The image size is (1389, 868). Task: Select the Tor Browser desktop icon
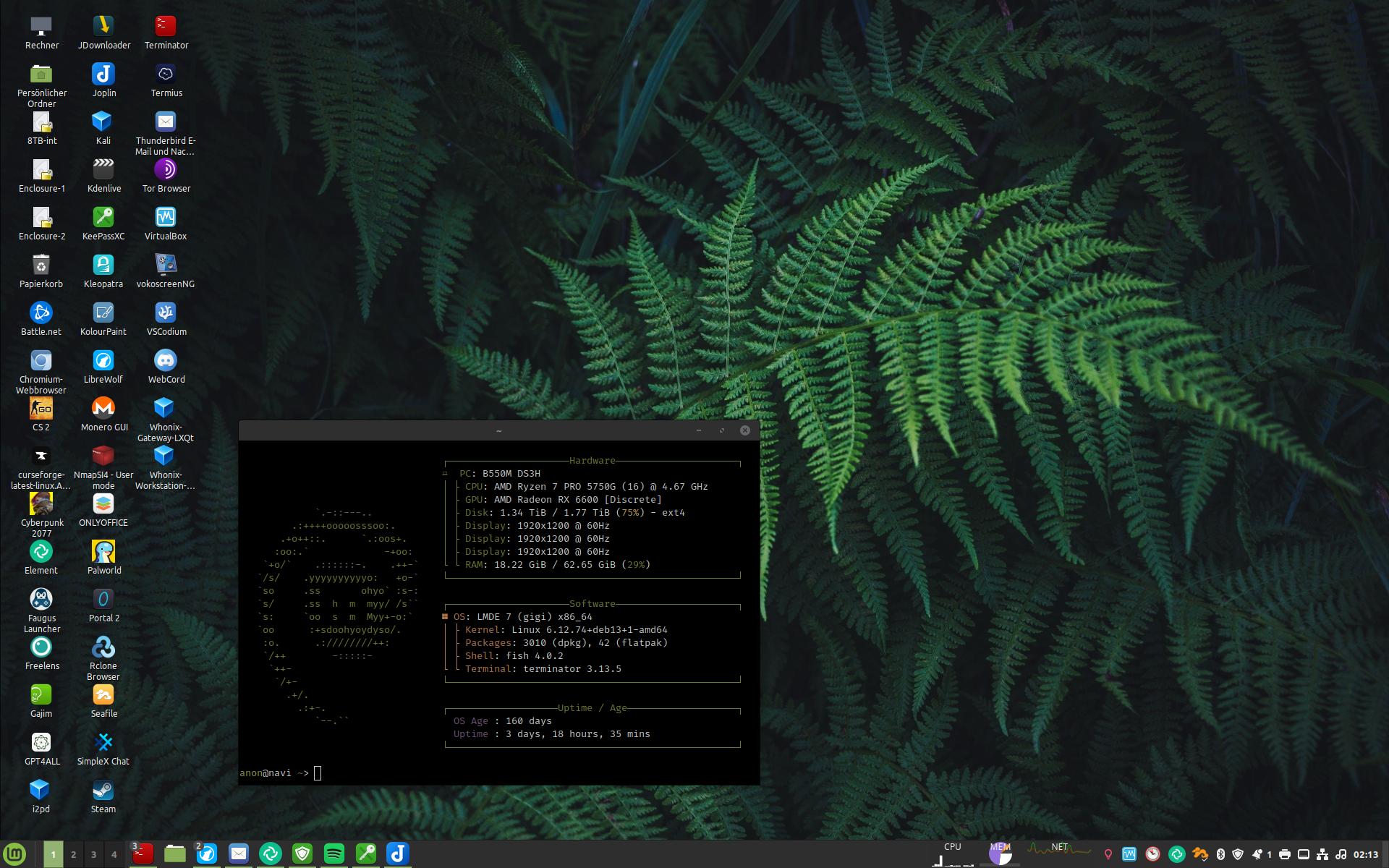(166, 170)
